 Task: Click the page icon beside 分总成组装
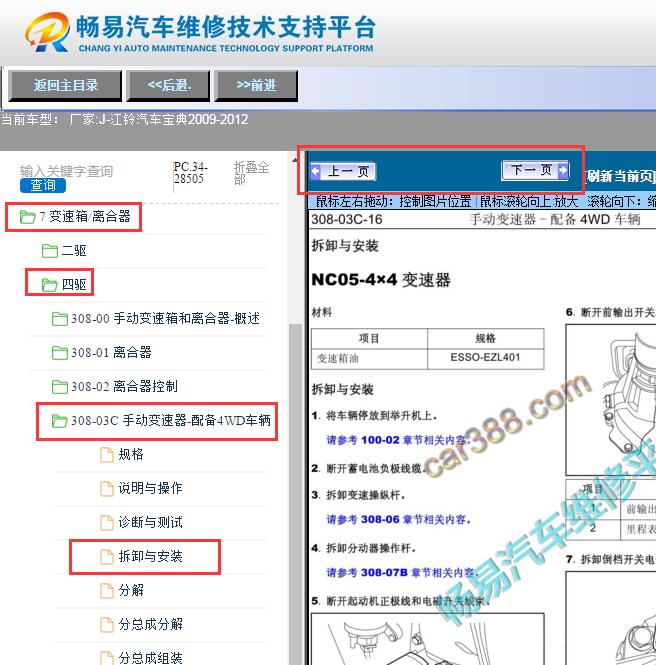pyautogui.click(x=107, y=658)
